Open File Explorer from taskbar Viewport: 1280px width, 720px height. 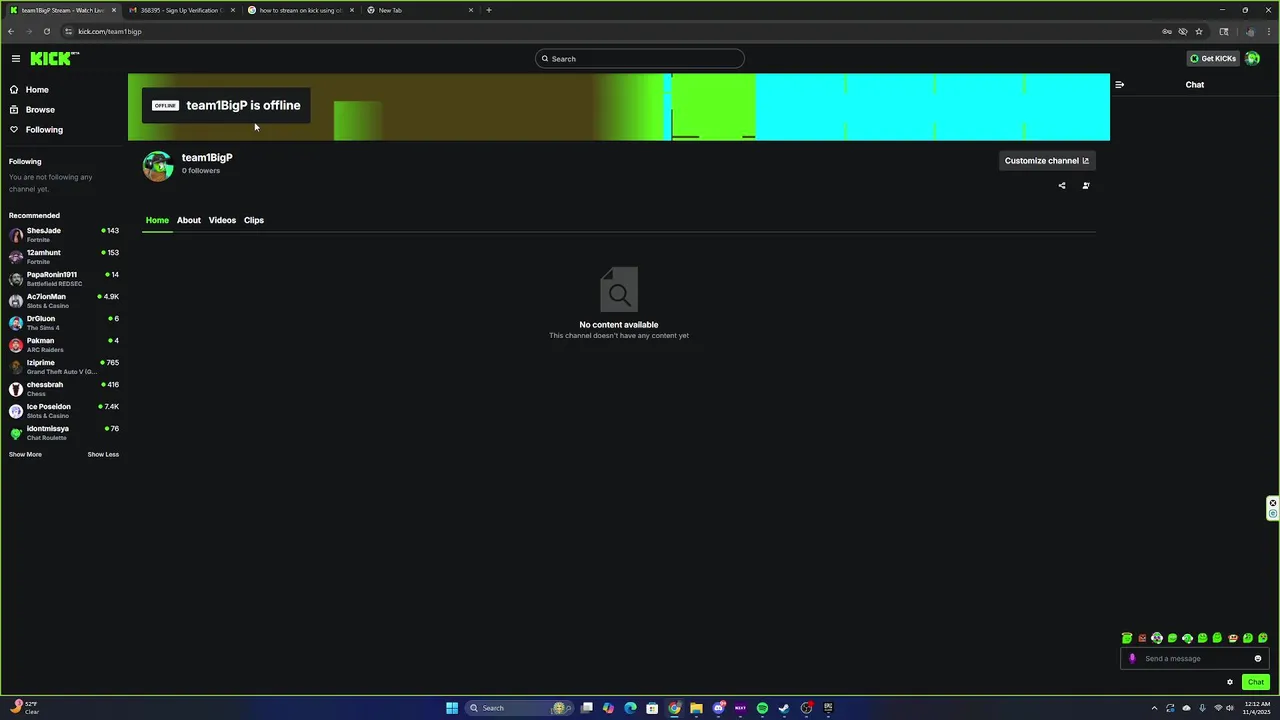(696, 708)
